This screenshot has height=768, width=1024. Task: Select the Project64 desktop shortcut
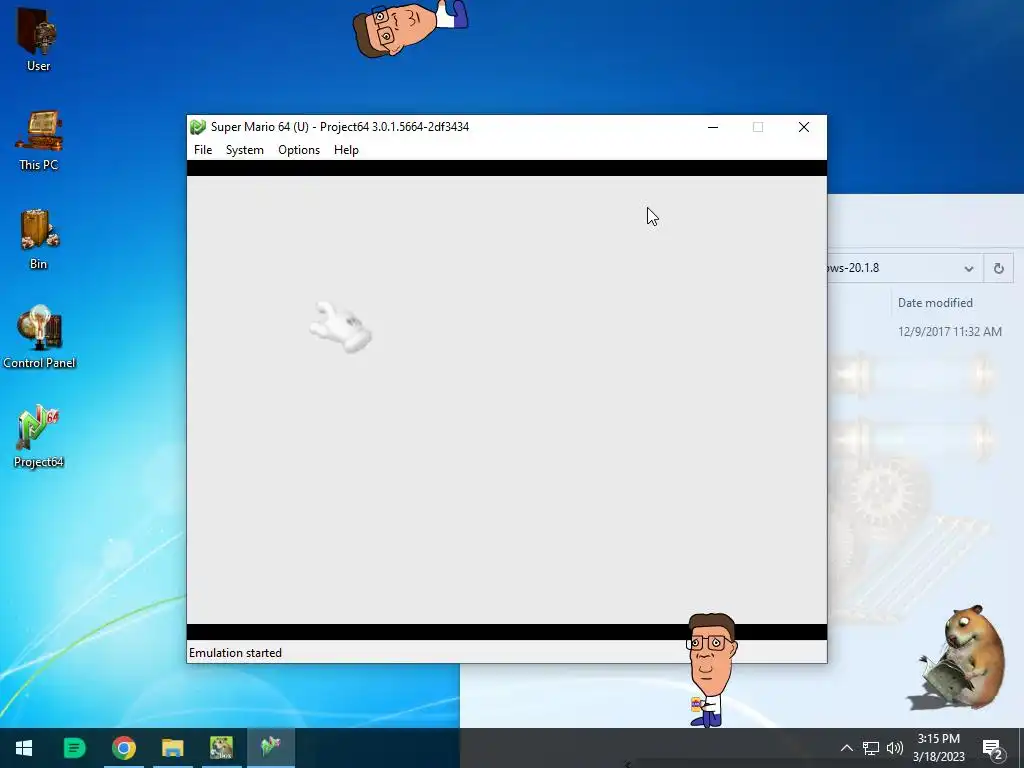[39, 436]
